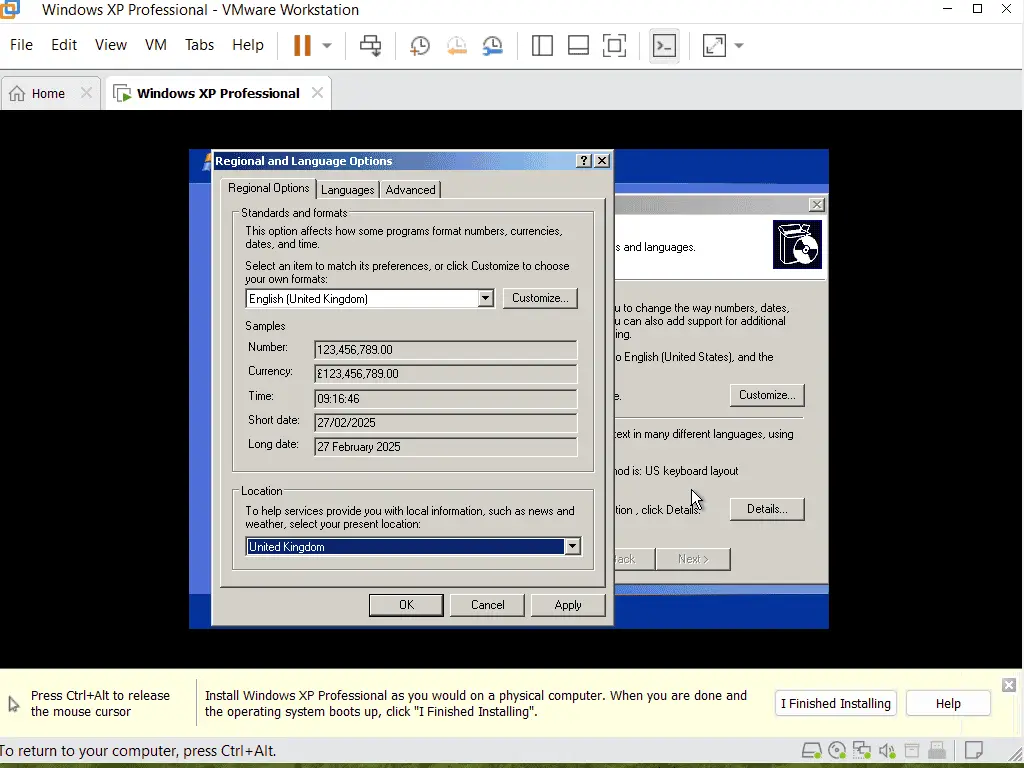The width and height of the screenshot is (1024, 768).
Task: Click the Send Ctrl+Alt+Del toolbar icon
Action: click(371, 45)
